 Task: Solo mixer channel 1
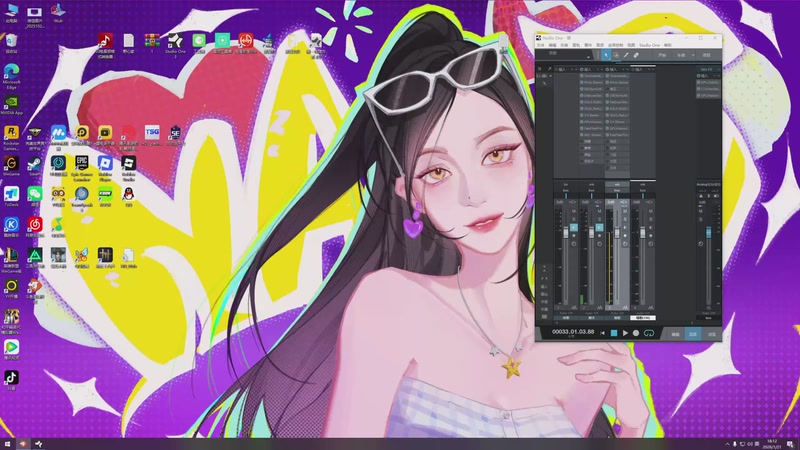[x=573, y=219]
